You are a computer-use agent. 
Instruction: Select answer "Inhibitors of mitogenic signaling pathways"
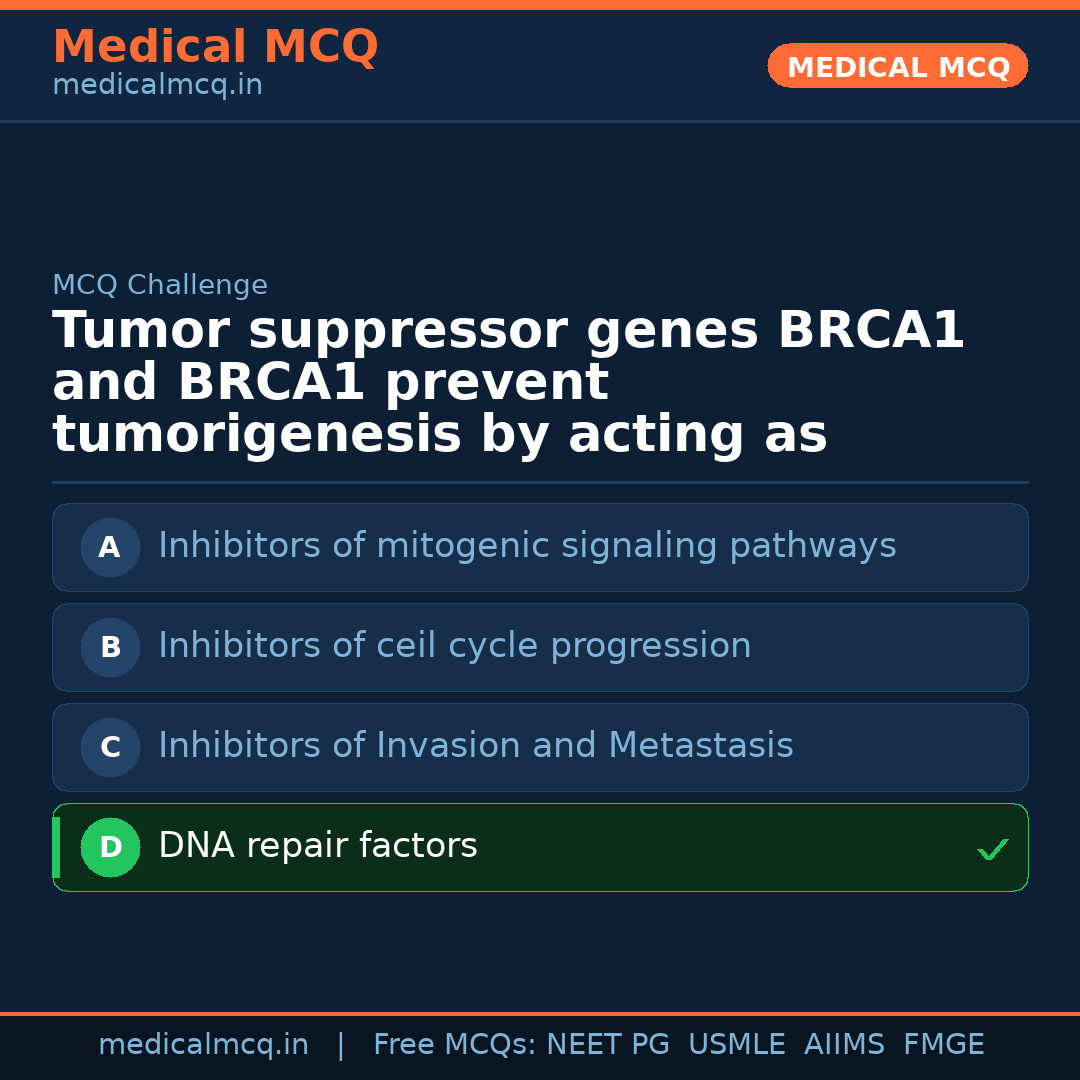point(527,546)
